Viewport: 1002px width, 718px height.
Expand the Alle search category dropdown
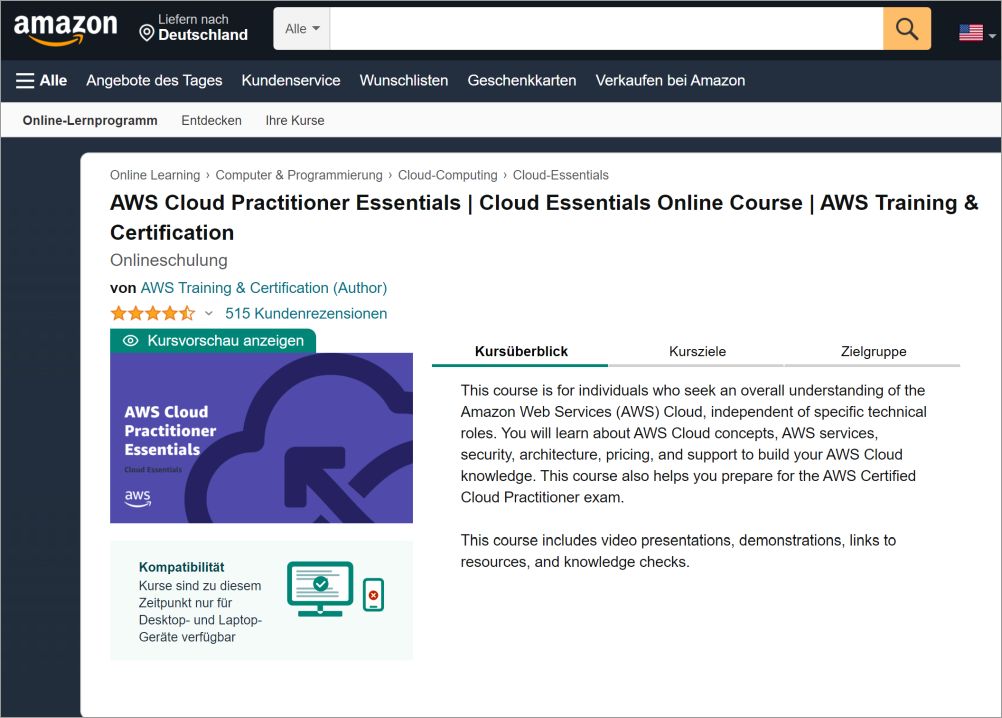point(302,29)
